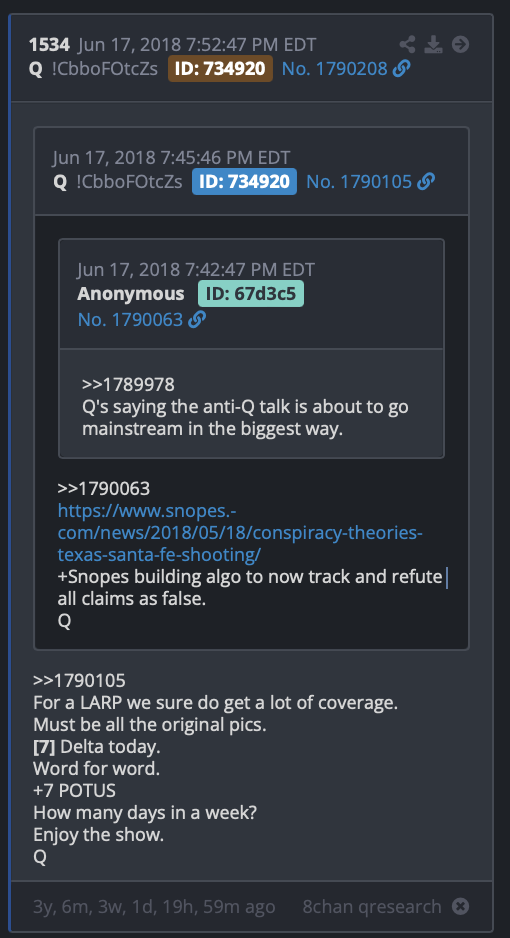Click the >>1789978 reply reference
This screenshot has height=938, width=510.
(x=128, y=384)
